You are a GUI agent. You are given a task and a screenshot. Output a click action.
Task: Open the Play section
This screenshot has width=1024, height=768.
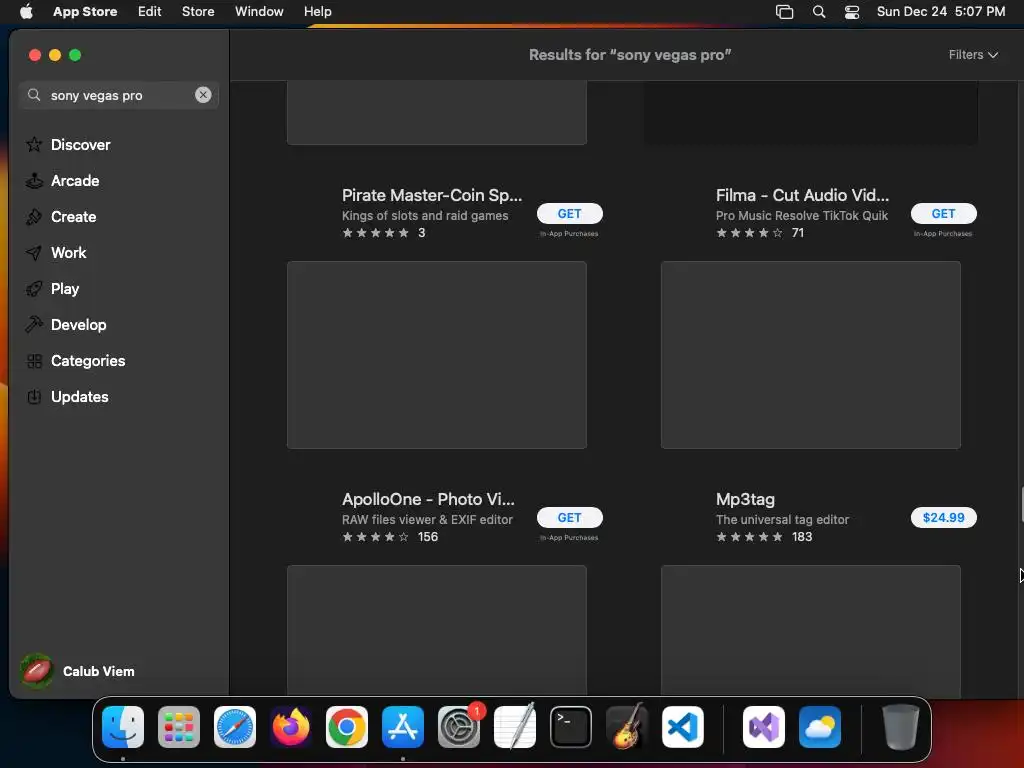tap(64, 288)
